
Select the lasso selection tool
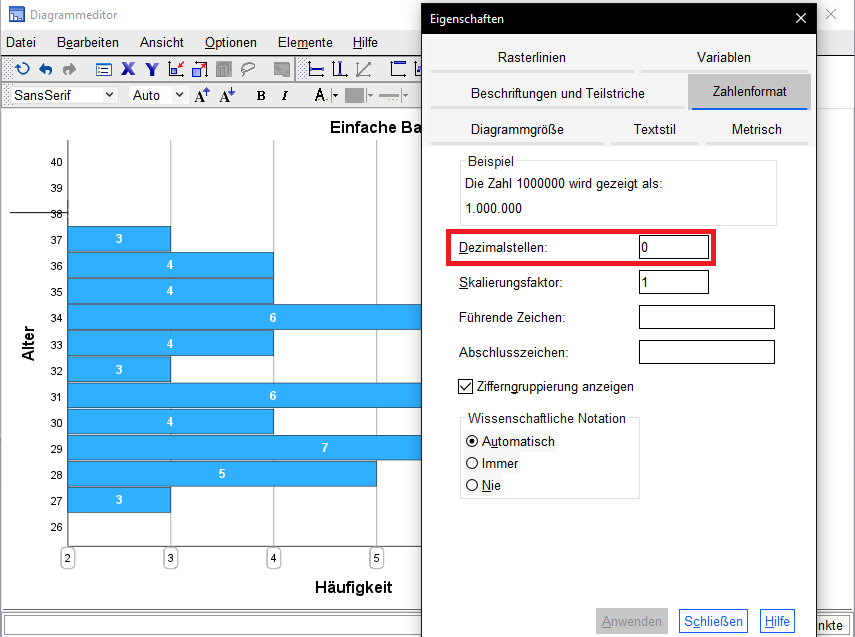[x=248, y=69]
